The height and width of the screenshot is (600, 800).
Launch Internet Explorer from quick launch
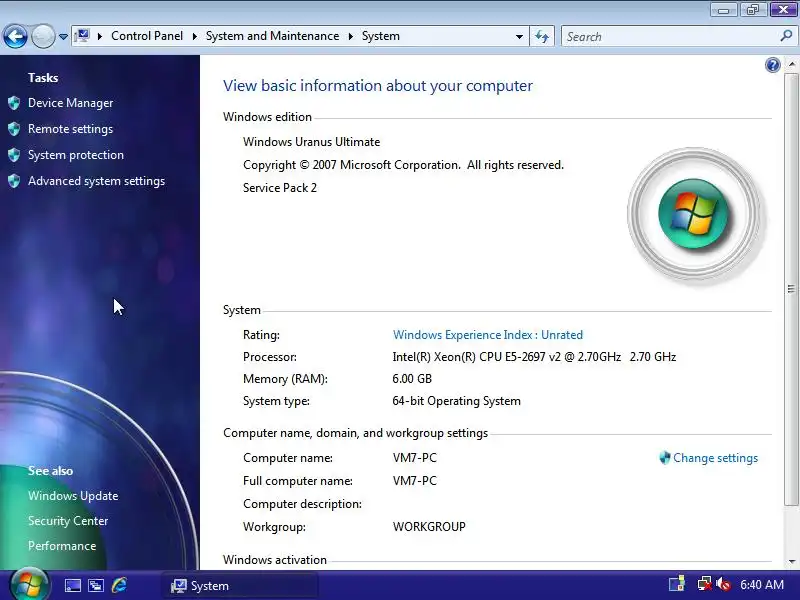click(119, 585)
